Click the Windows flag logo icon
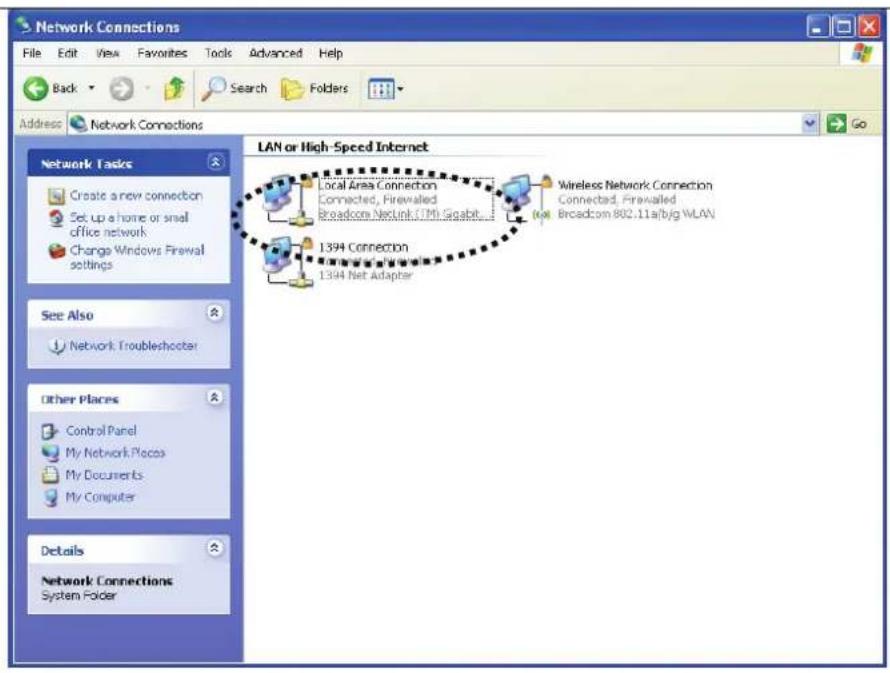Viewport: 890px width, 673px height. click(862, 53)
